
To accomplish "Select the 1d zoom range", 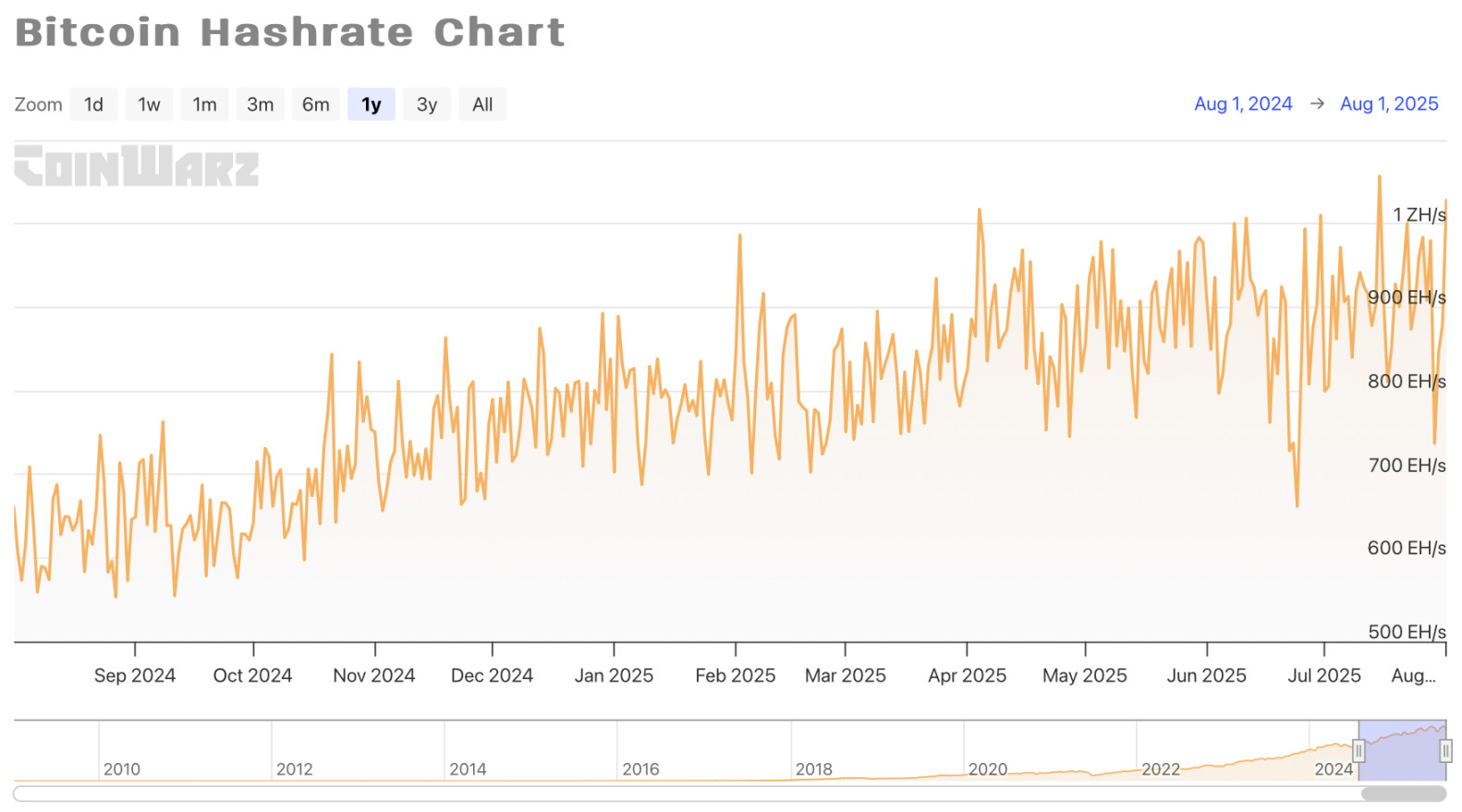I will coord(93,104).
